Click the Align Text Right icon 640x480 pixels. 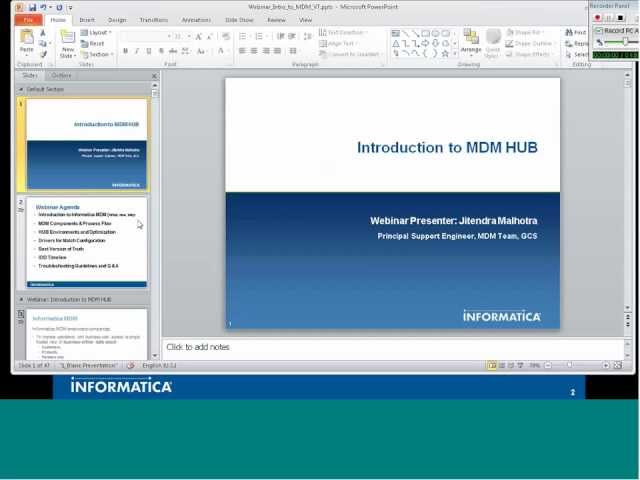tap(266, 51)
